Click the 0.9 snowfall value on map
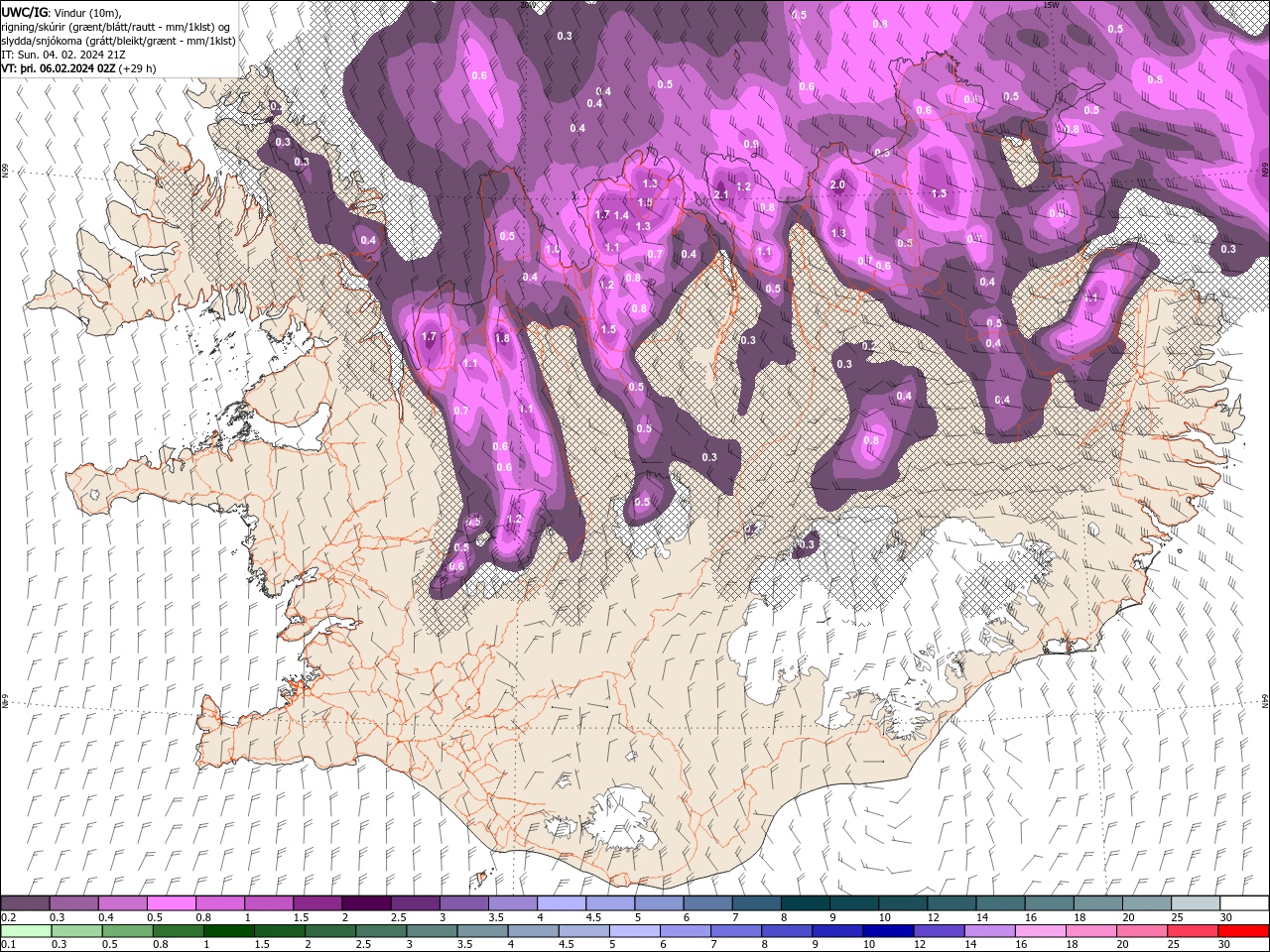Image resolution: width=1270 pixels, height=952 pixels. 751,145
